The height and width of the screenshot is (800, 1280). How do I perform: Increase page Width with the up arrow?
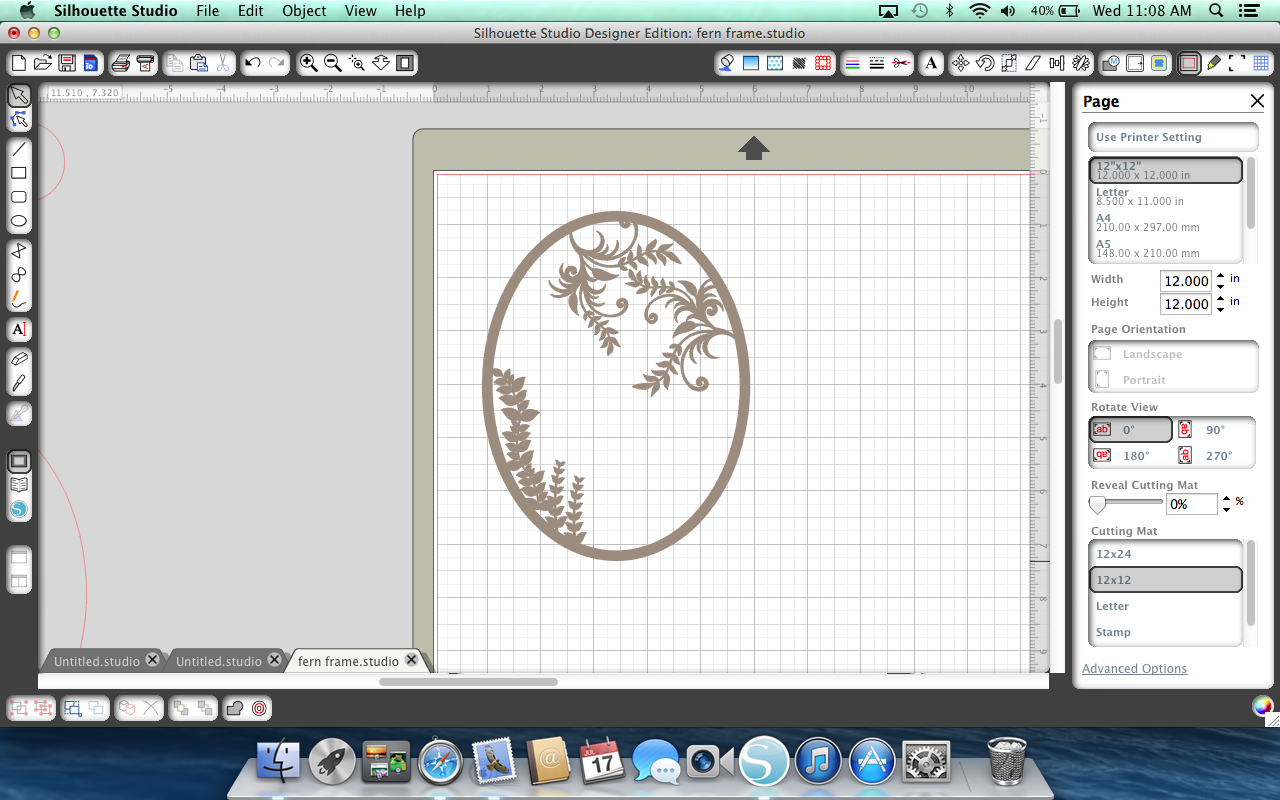pyautogui.click(x=1221, y=276)
